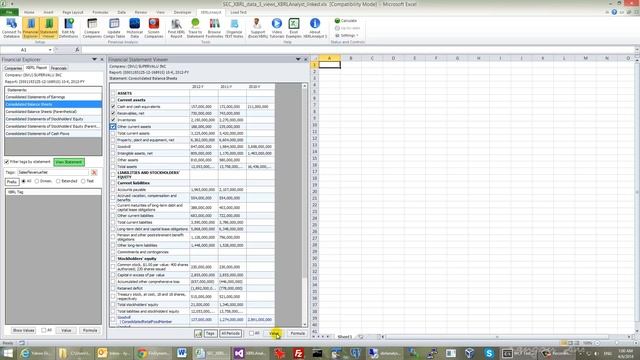Switch to the Companies tab
This screenshot has height=360, width=640.
(13, 68)
